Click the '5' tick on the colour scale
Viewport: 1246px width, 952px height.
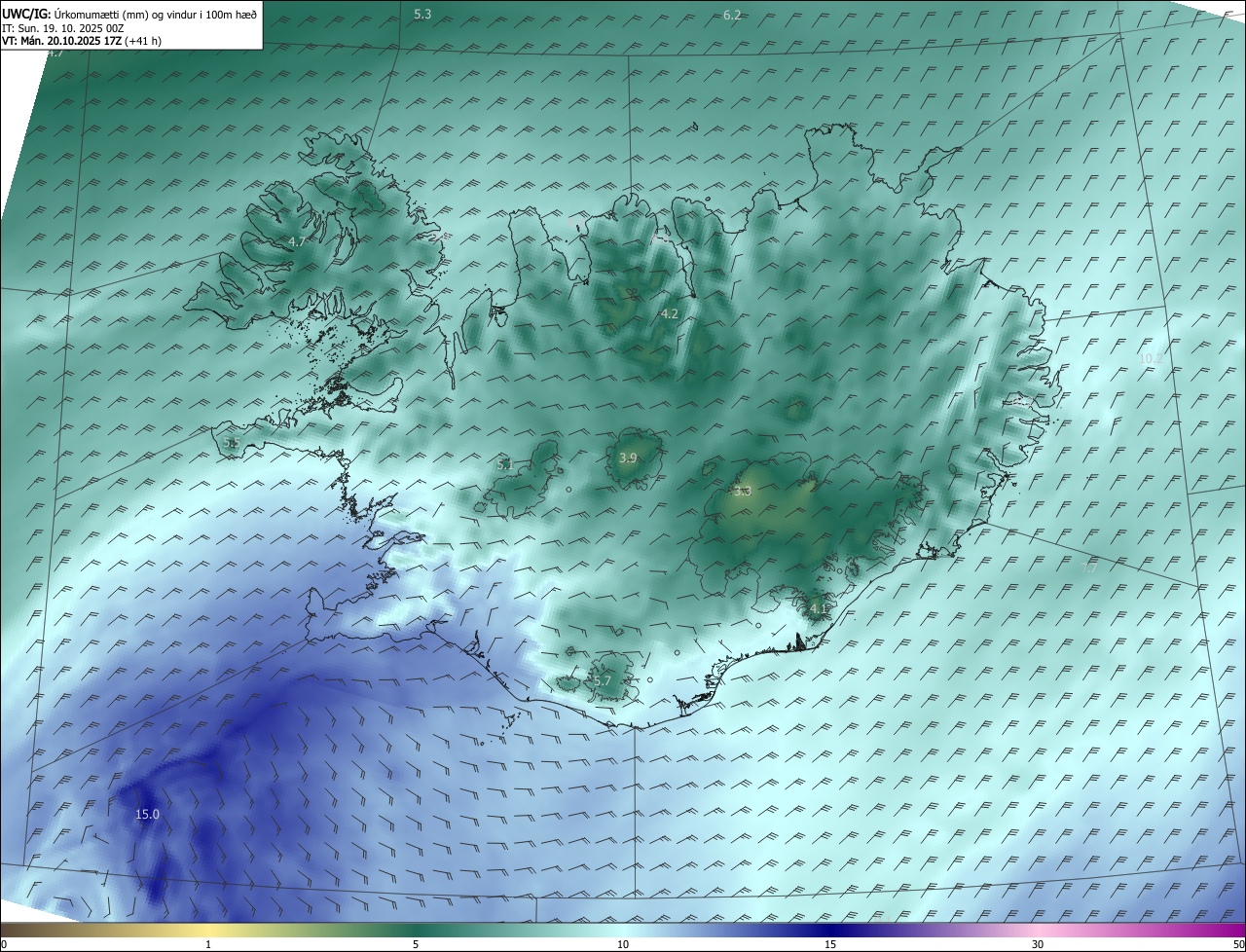click(416, 944)
